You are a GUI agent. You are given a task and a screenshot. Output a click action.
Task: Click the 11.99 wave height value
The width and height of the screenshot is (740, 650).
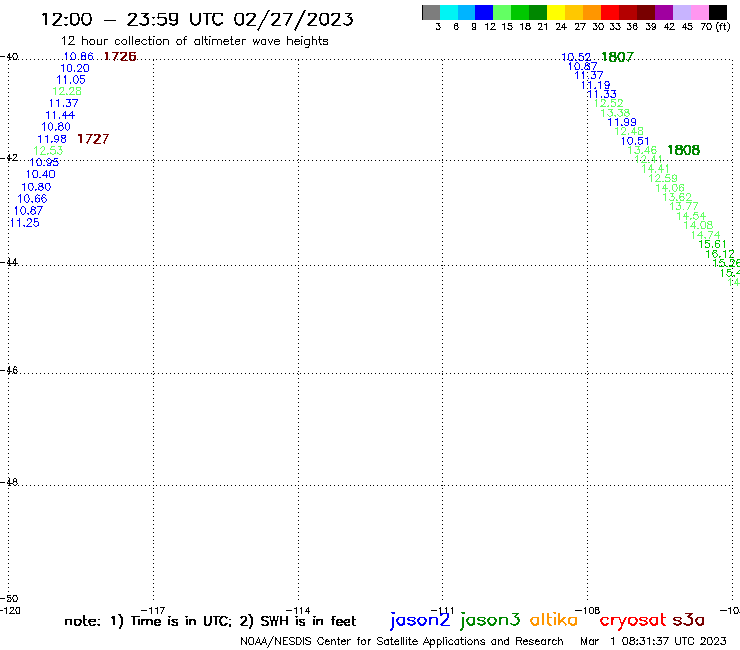point(622,122)
